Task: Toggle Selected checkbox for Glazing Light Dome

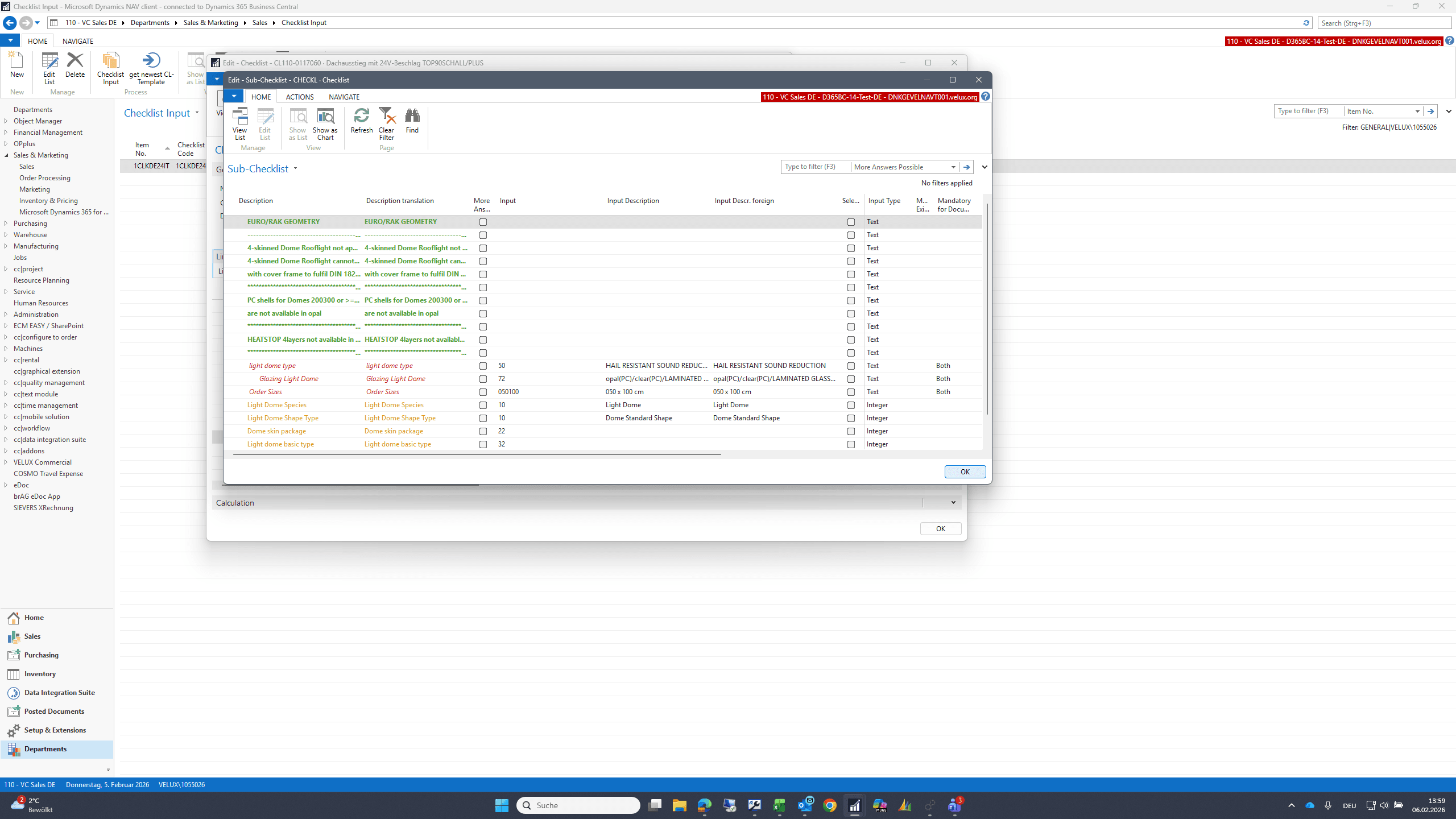Action: 851,379
